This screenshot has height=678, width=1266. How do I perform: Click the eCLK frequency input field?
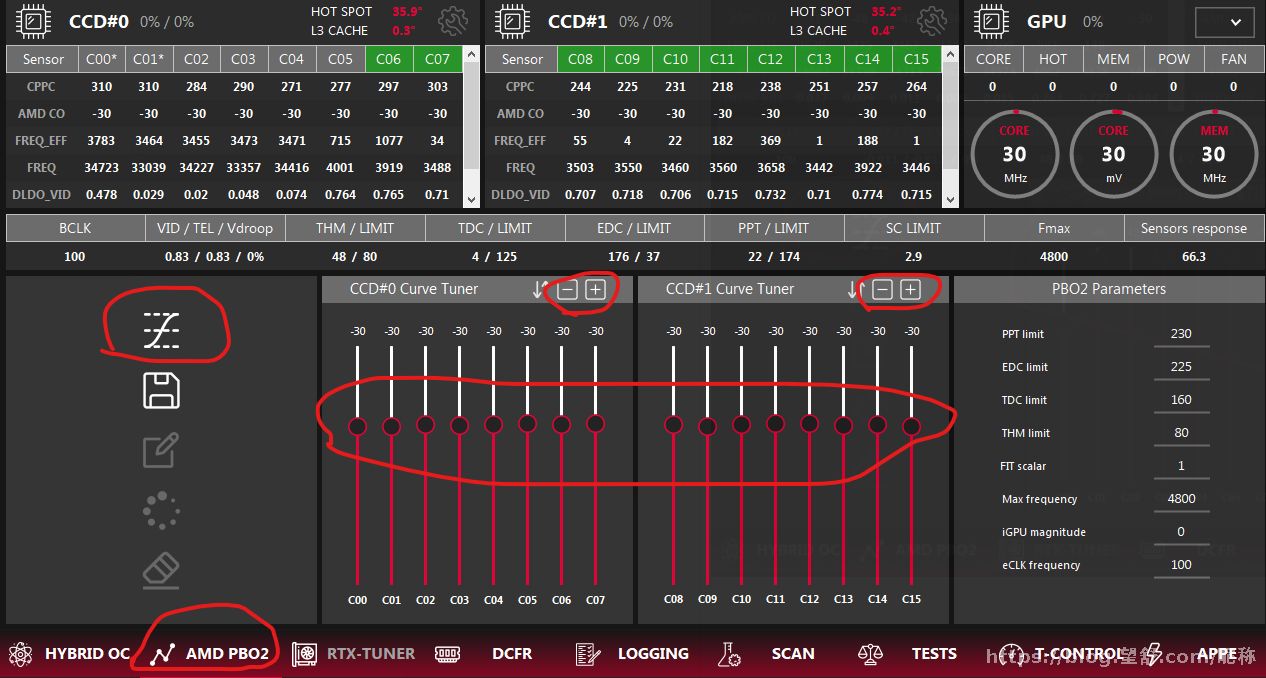click(x=1181, y=565)
